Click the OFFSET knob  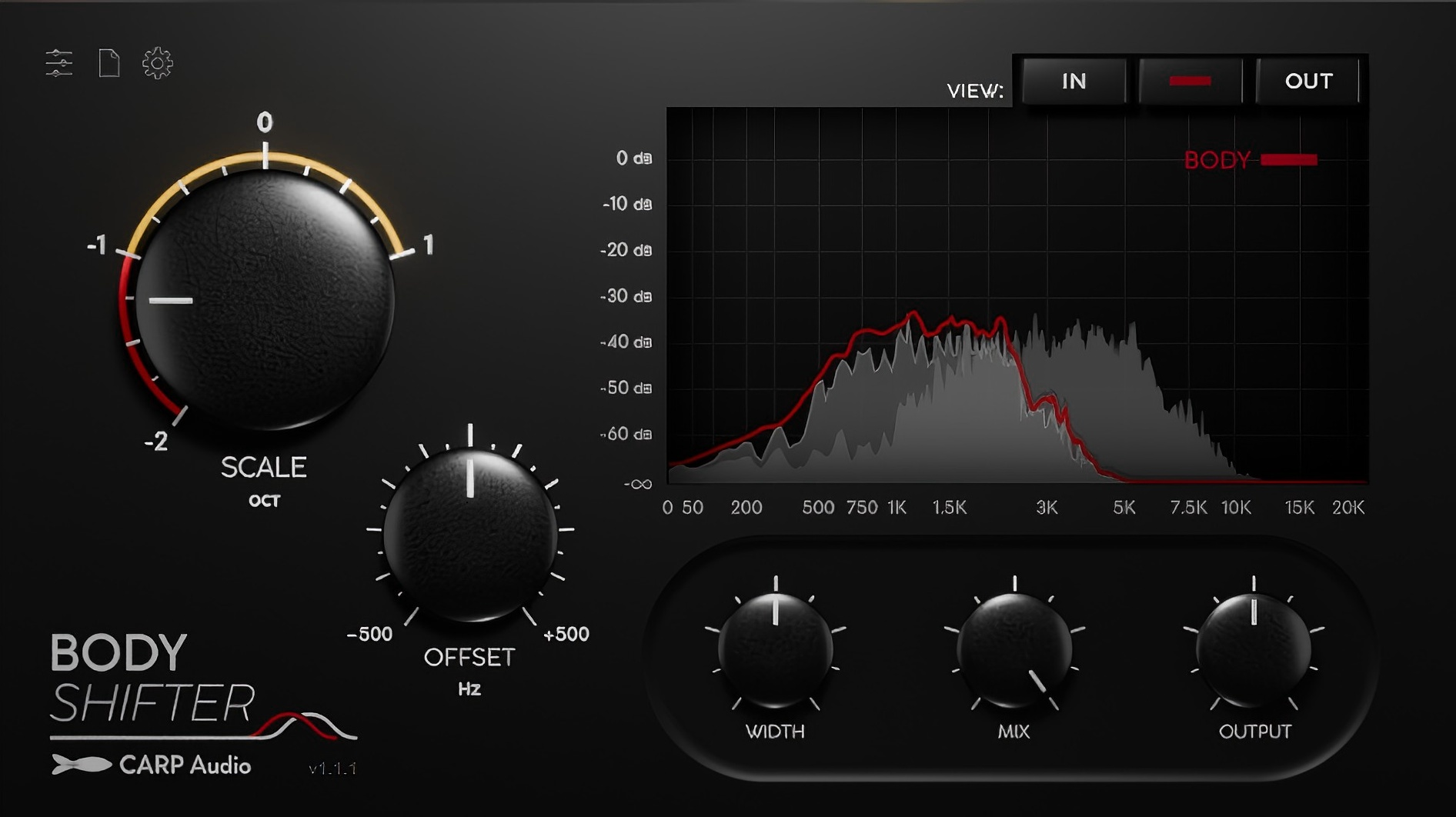click(x=469, y=535)
